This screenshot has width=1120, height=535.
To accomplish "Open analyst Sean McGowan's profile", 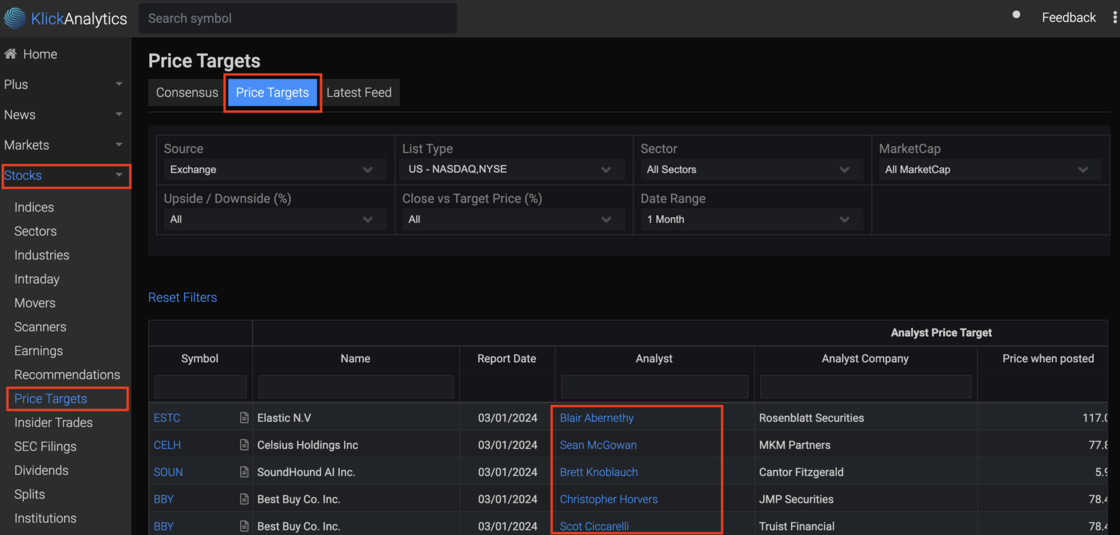I will click(598, 445).
